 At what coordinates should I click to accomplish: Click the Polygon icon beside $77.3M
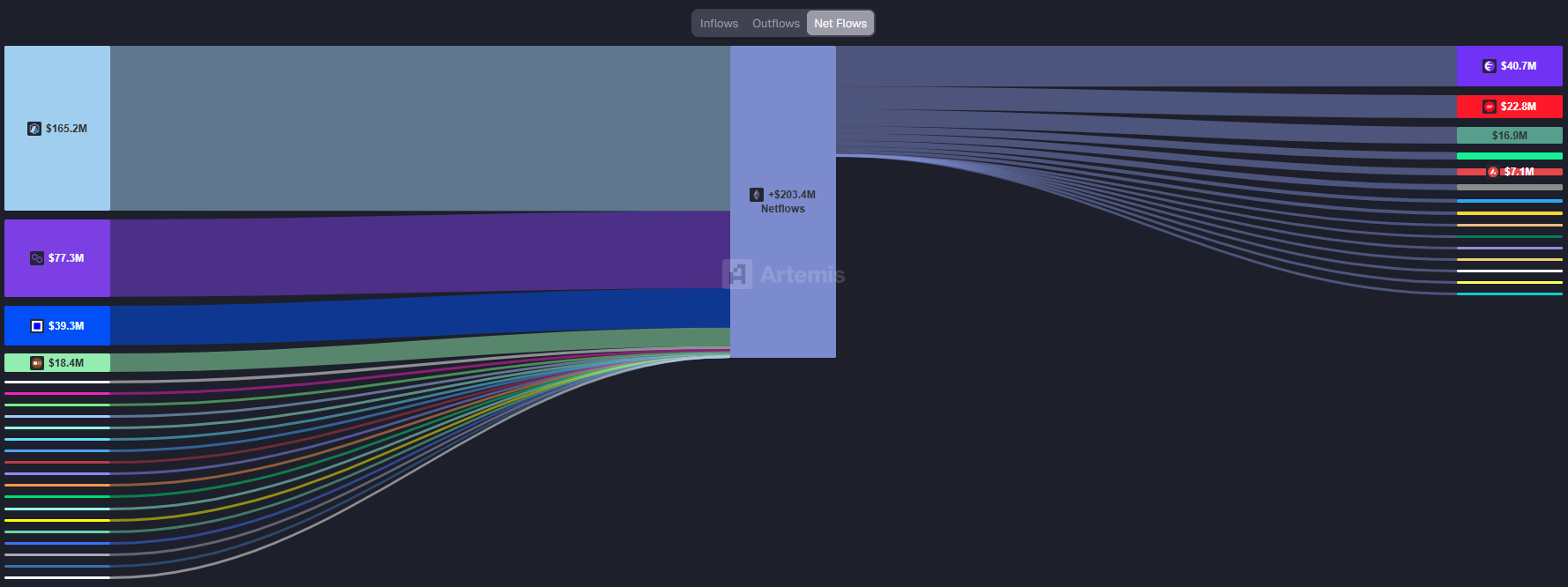pyautogui.click(x=37, y=258)
